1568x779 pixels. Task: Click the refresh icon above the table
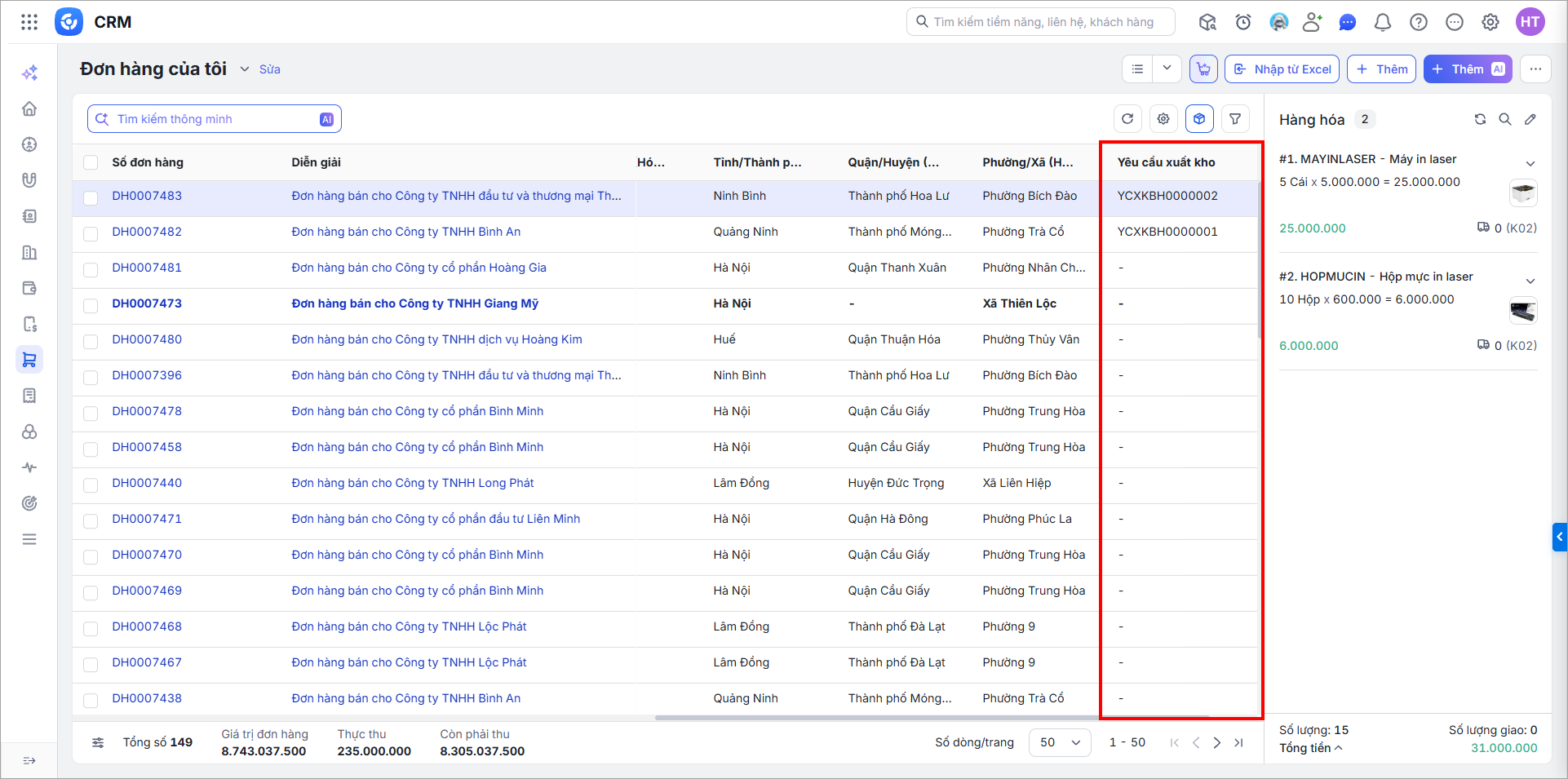pos(1127,119)
